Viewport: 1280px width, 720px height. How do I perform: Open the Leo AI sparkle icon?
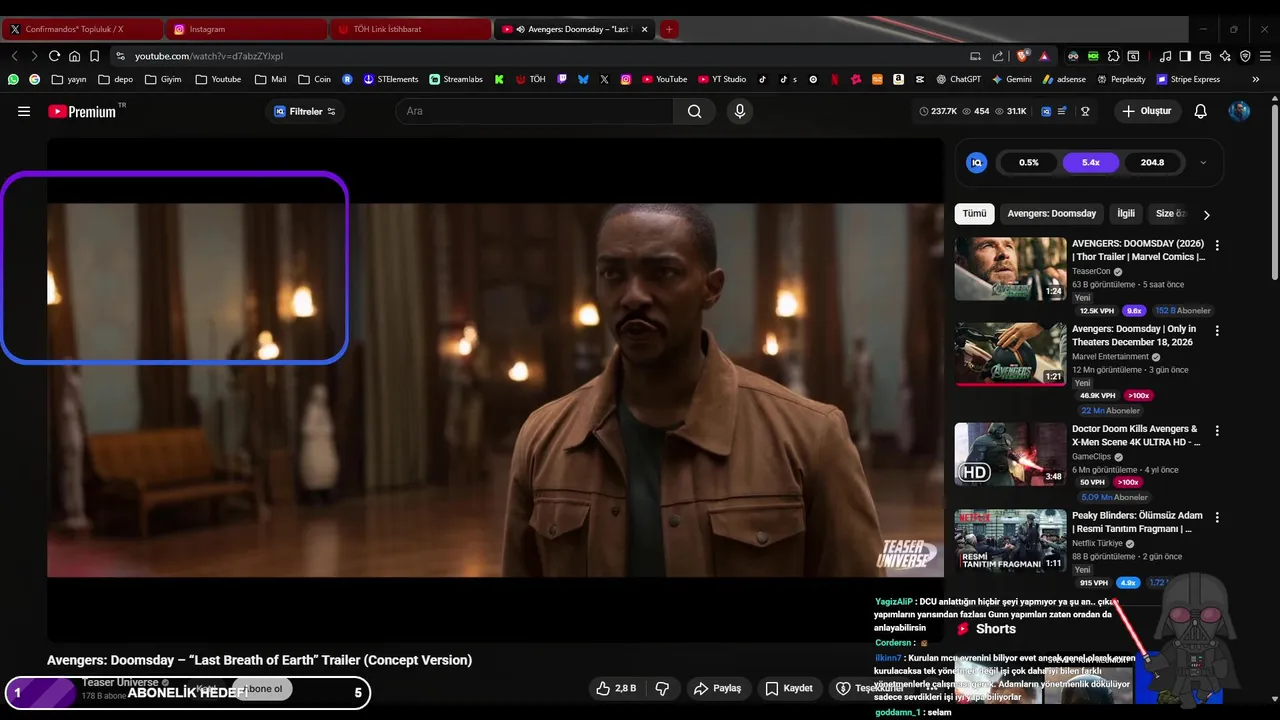(1225, 56)
